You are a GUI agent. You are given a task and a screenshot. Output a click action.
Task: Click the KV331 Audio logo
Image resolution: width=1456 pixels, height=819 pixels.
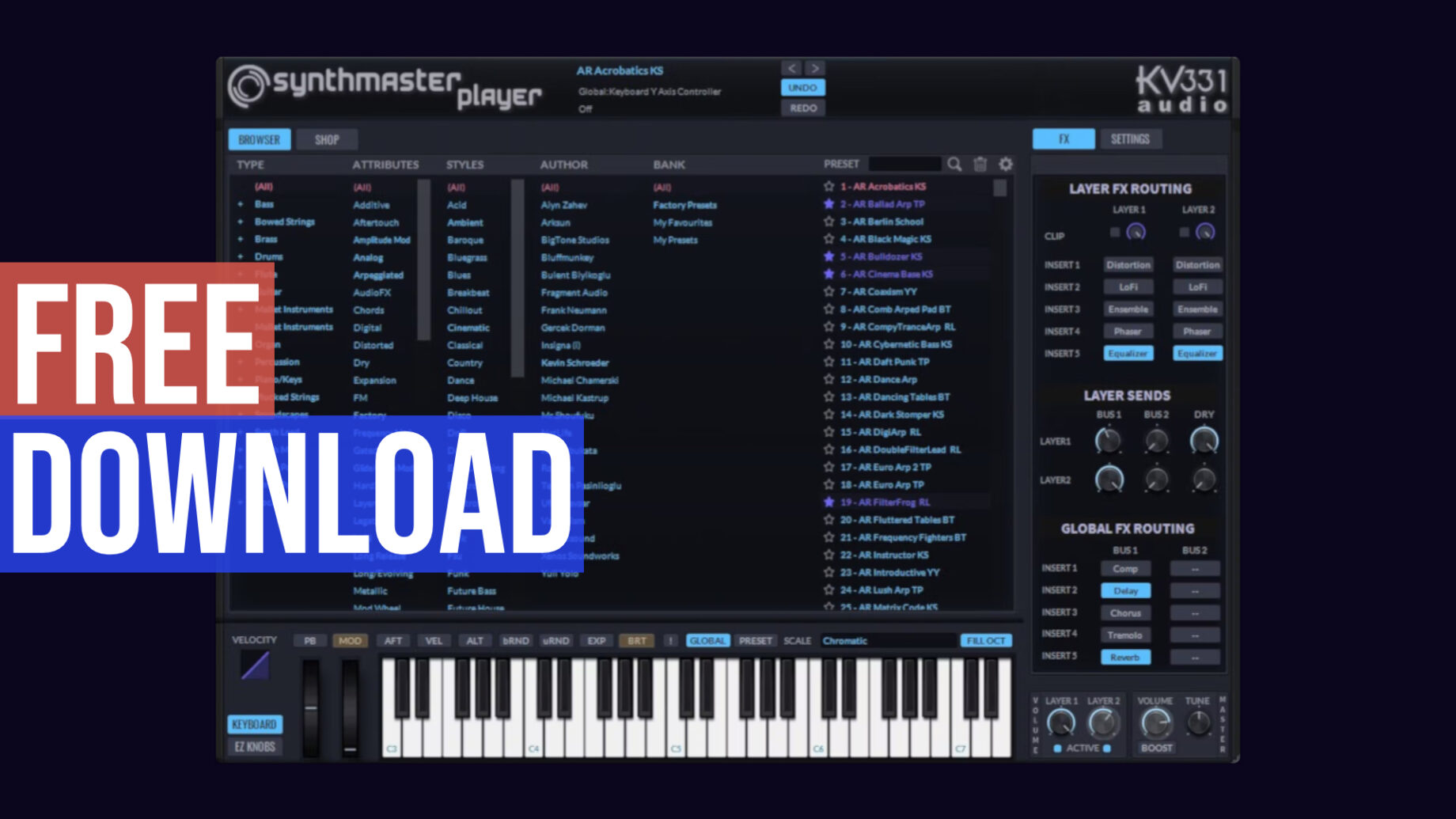tap(1179, 89)
